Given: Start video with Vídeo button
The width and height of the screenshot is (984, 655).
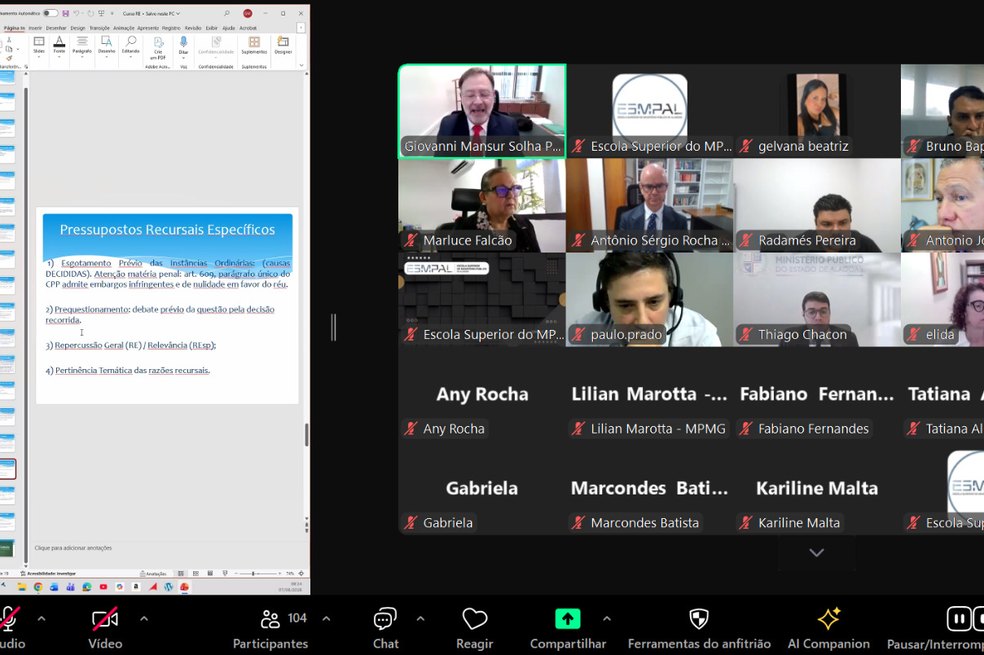Looking at the screenshot, I should click(x=105, y=628).
